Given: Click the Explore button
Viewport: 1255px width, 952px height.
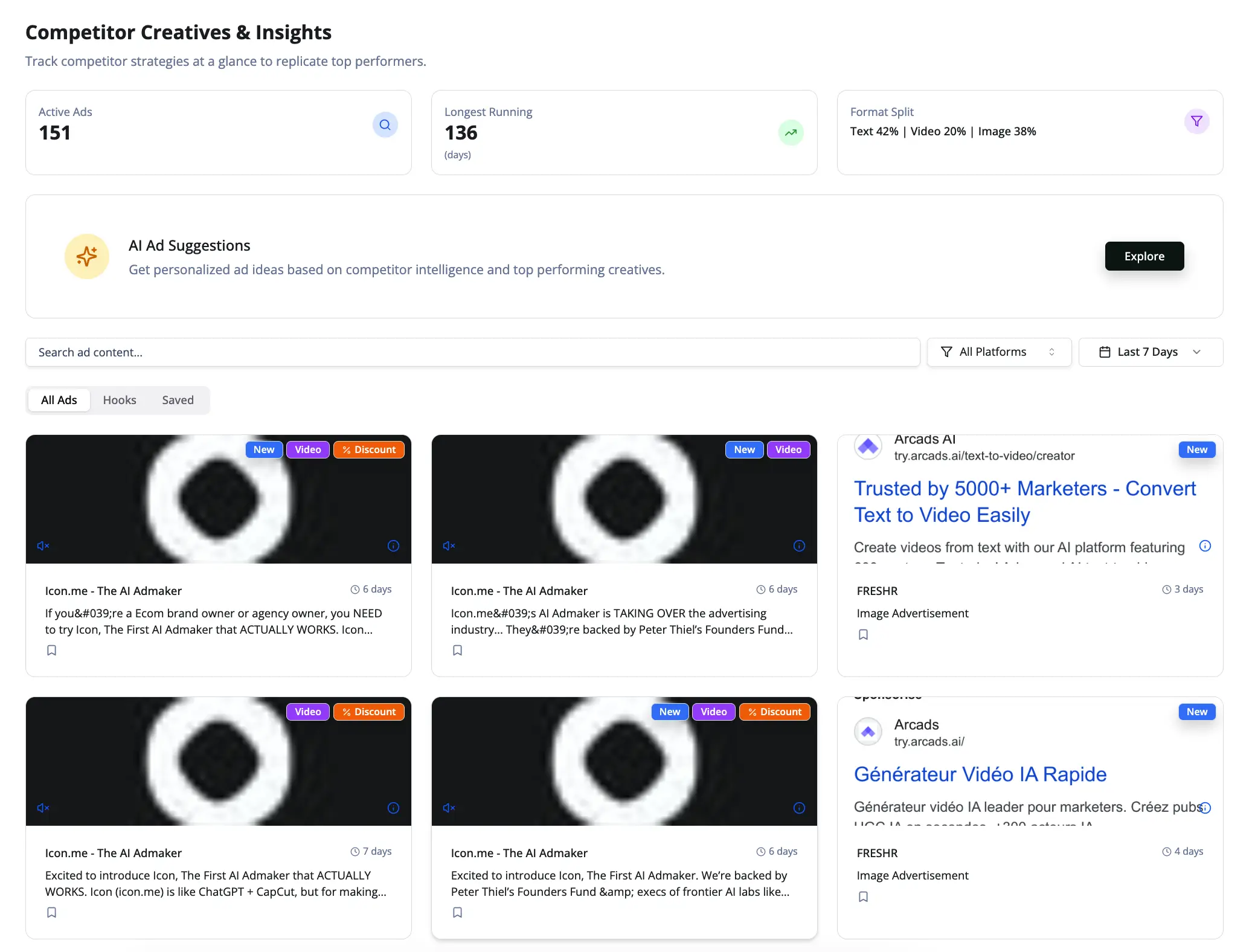Looking at the screenshot, I should [1144, 256].
